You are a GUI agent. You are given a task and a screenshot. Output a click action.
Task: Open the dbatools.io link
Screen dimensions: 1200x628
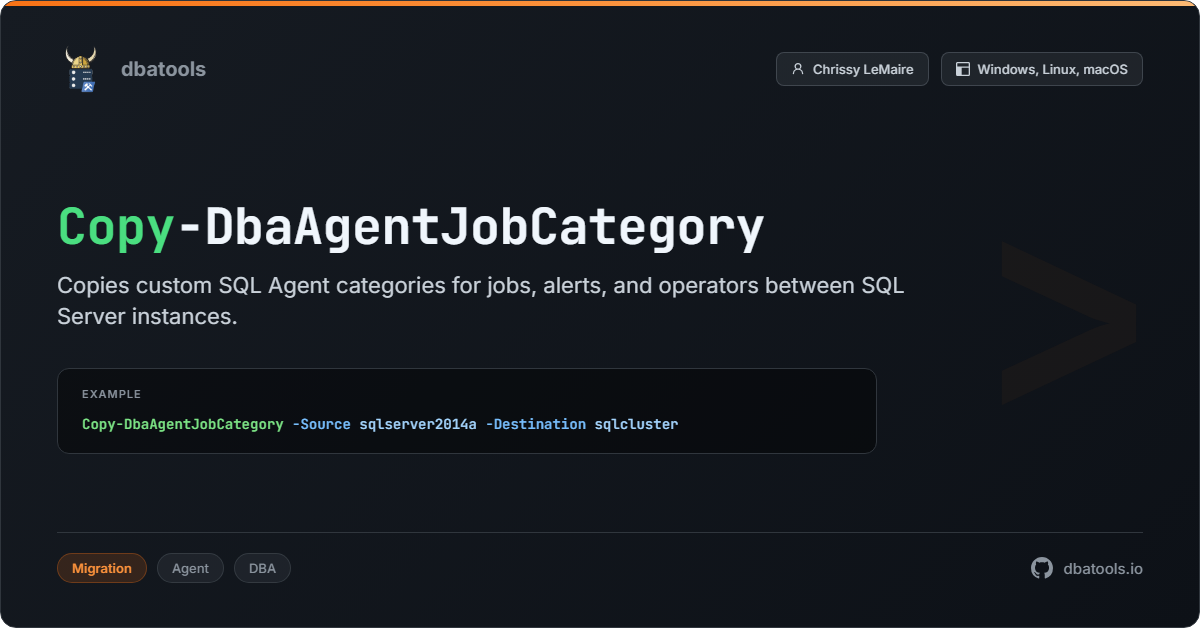pyautogui.click(x=1103, y=568)
